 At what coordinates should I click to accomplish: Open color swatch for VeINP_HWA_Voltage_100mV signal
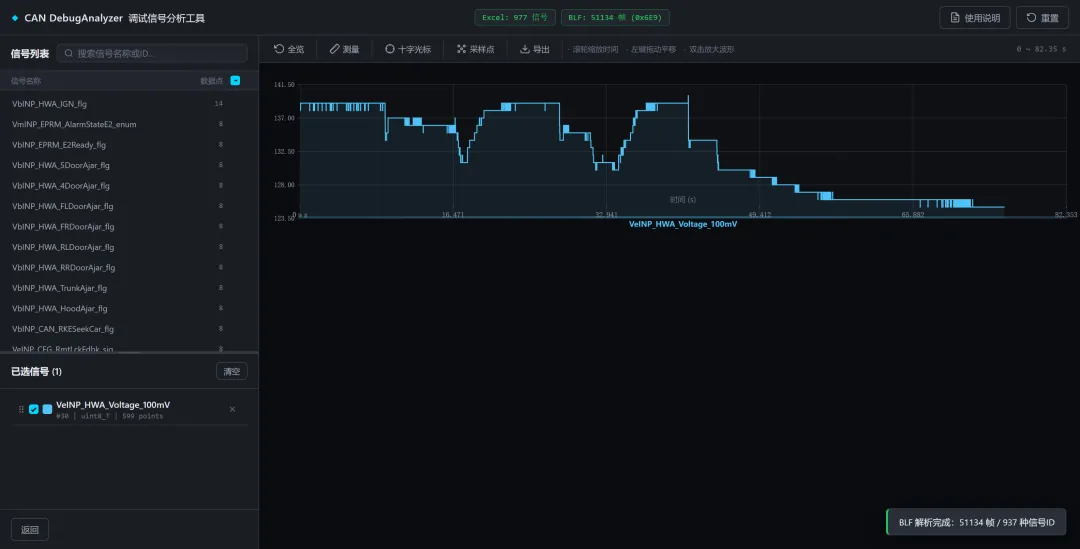48,409
